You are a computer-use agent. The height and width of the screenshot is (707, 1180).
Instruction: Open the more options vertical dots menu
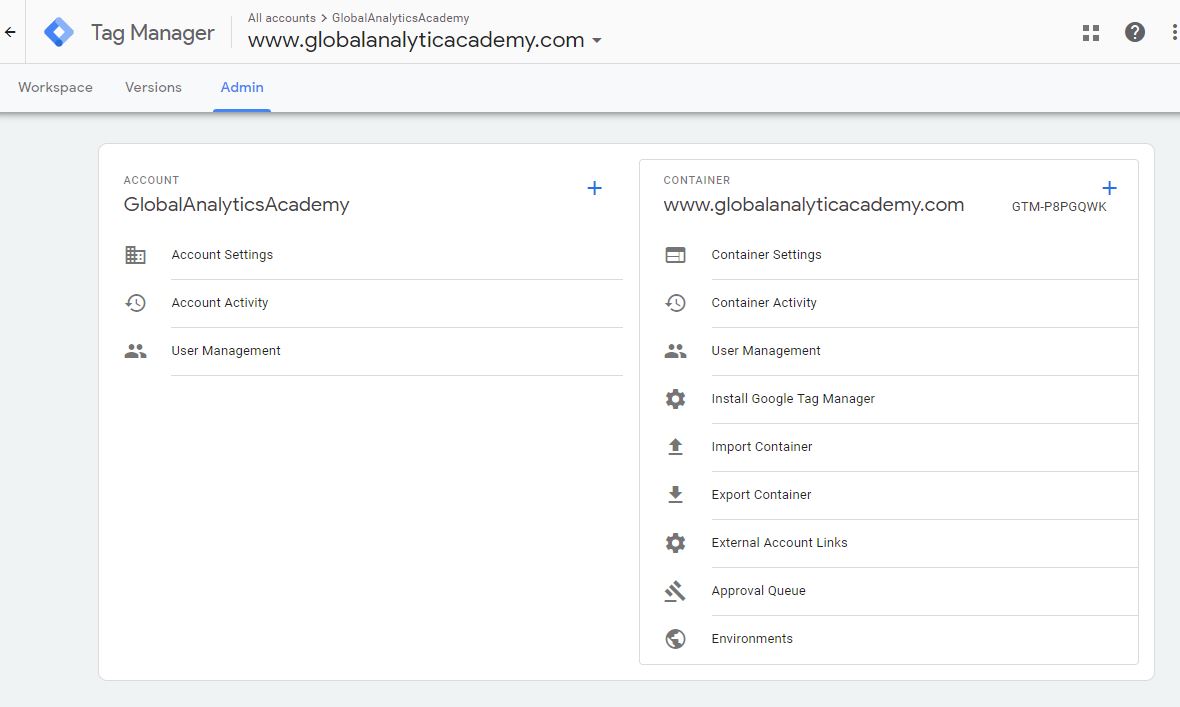coord(1173,33)
